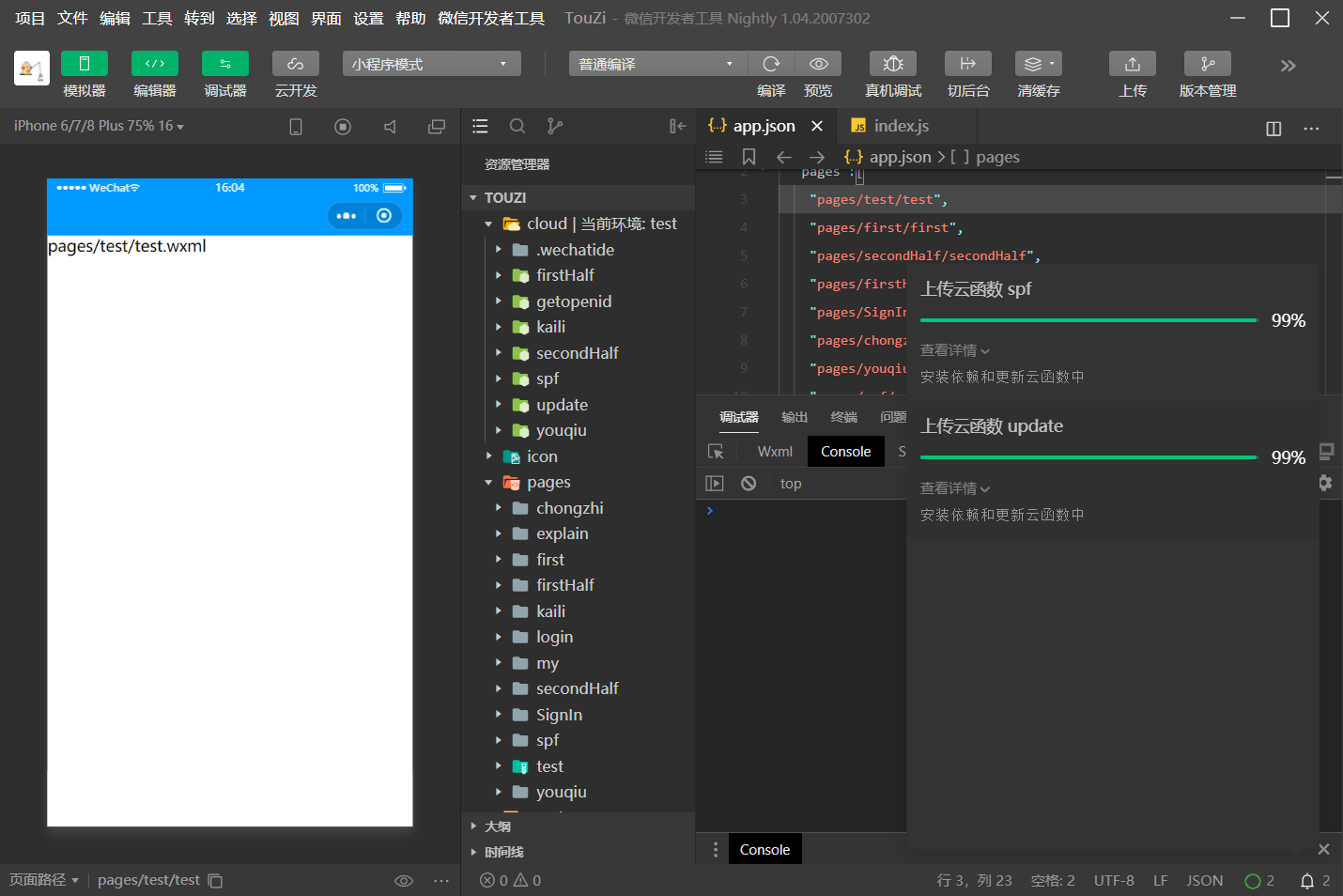Toggle the simulator mute sound icon
This screenshot has height=896, width=1343.
(x=390, y=127)
